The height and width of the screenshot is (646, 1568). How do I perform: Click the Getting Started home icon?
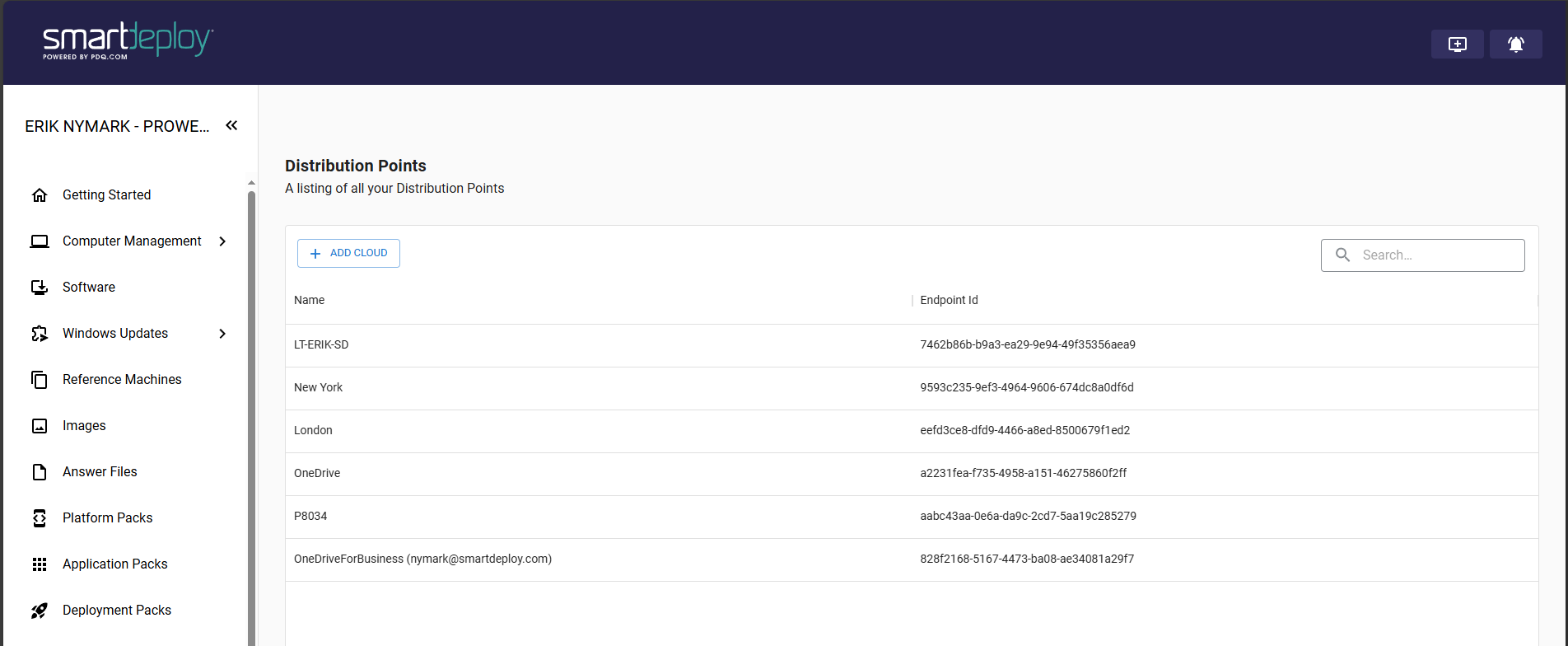[40, 195]
